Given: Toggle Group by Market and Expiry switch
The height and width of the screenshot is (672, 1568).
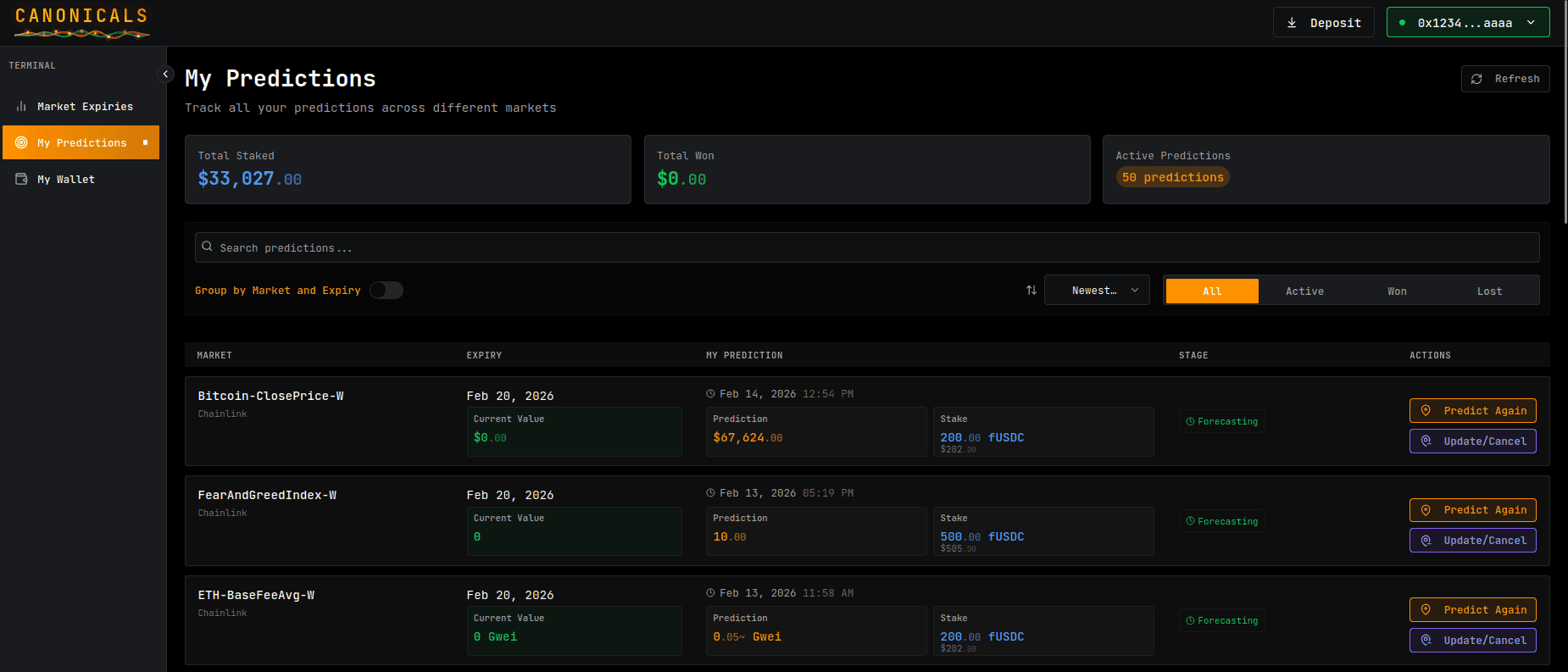Looking at the screenshot, I should pyautogui.click(x=386, y=291).
